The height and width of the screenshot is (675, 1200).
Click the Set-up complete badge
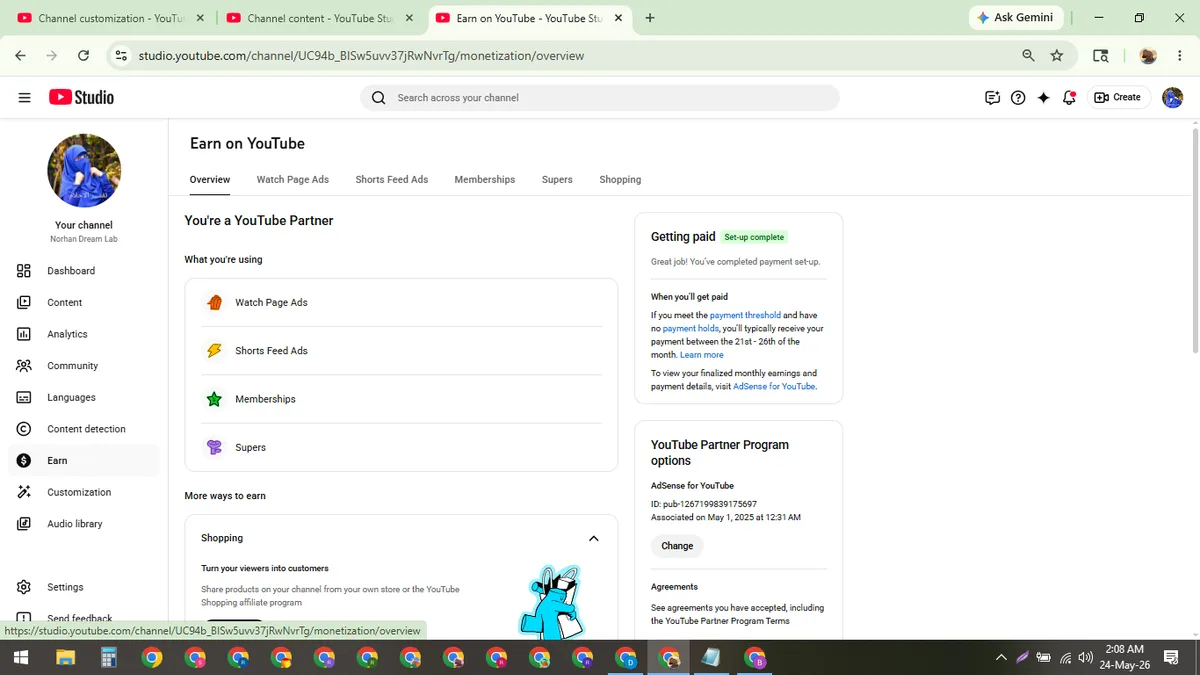pyautogui.click(x=754, y=237)
